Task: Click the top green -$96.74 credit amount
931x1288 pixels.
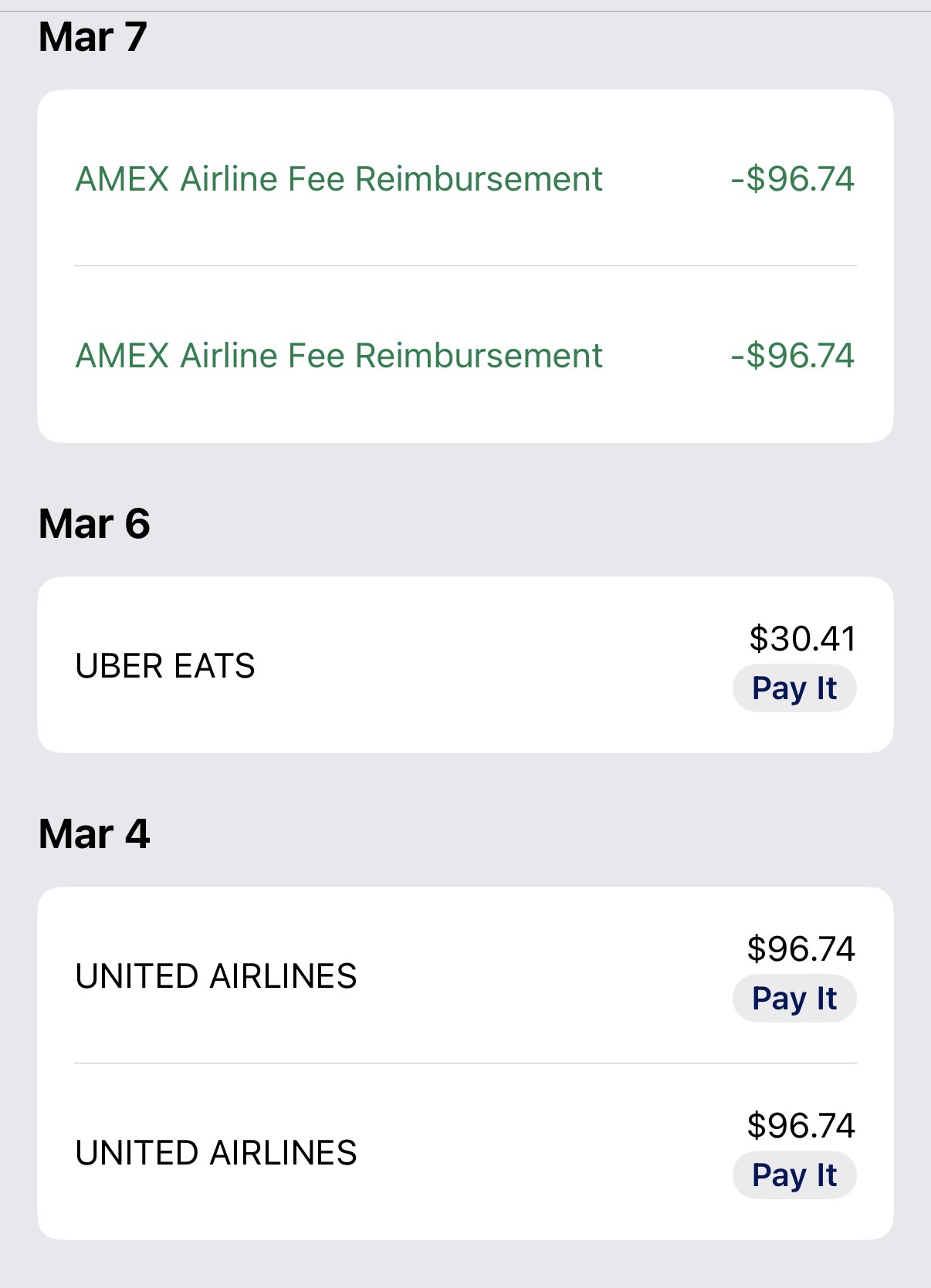Action: tap(793, 179)
